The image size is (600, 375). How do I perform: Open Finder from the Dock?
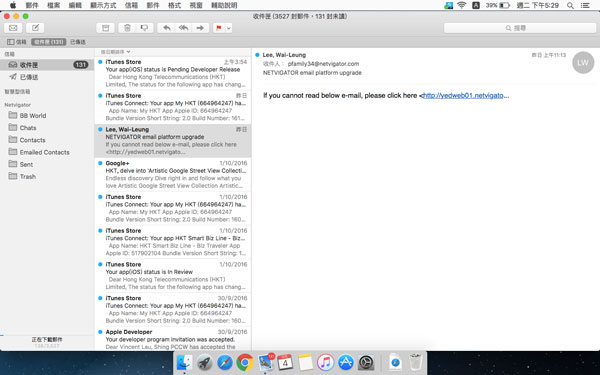184,362
